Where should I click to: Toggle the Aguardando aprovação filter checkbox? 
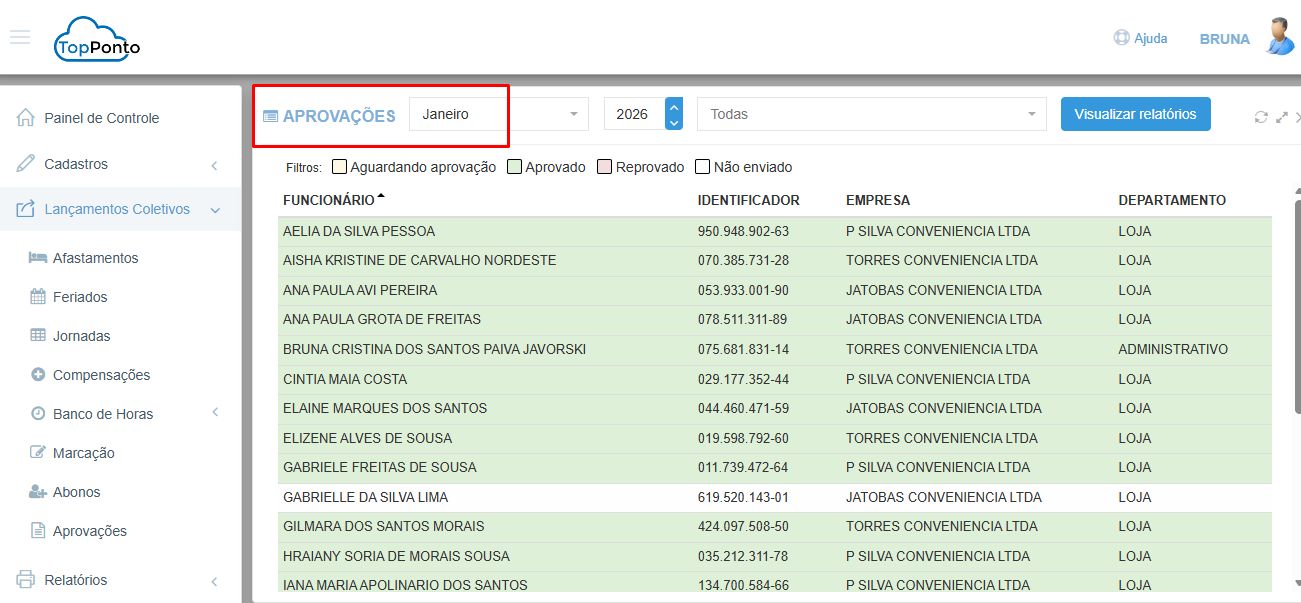[340, 167]
